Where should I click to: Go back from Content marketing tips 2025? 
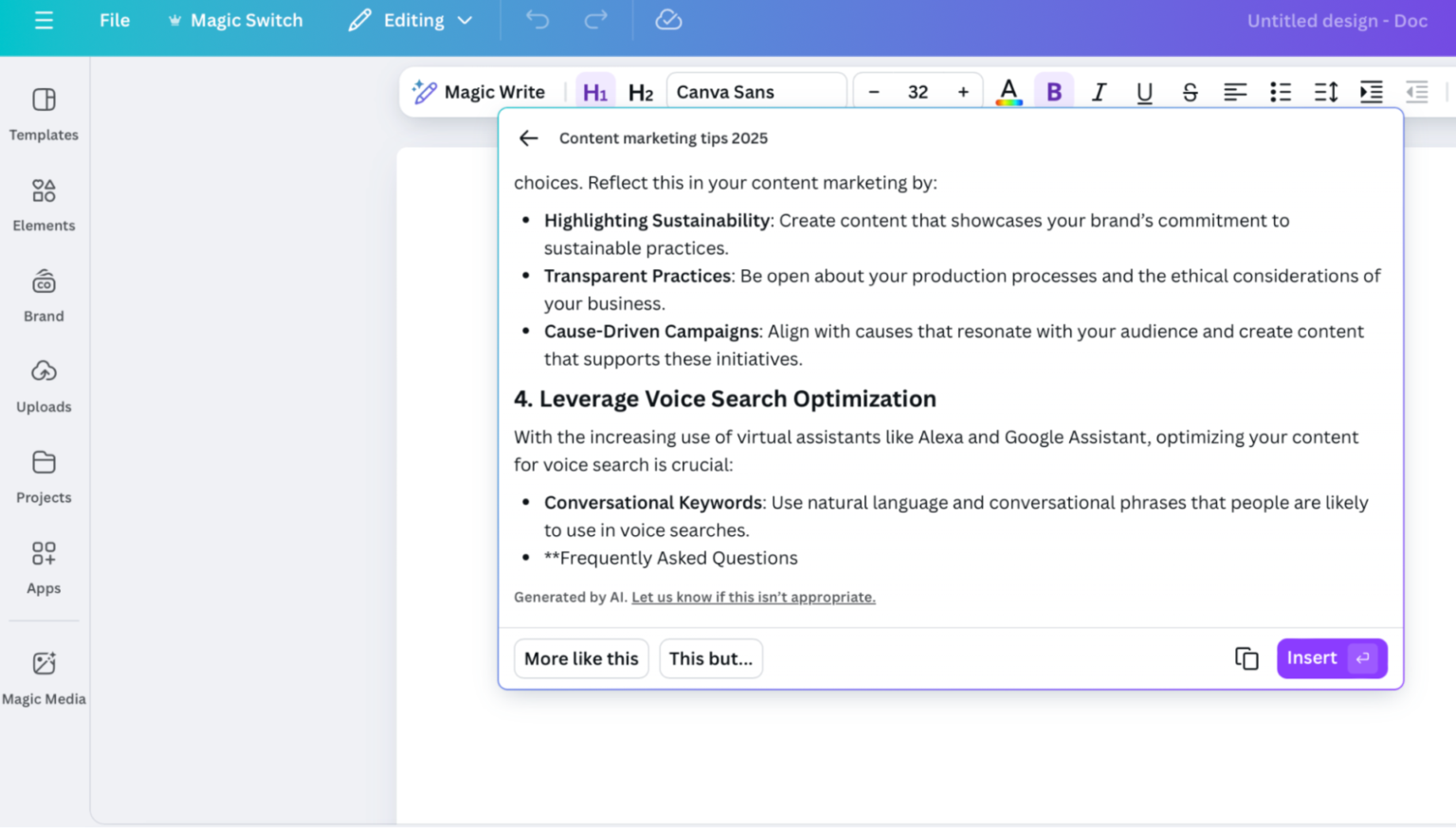tap(528, 137)
